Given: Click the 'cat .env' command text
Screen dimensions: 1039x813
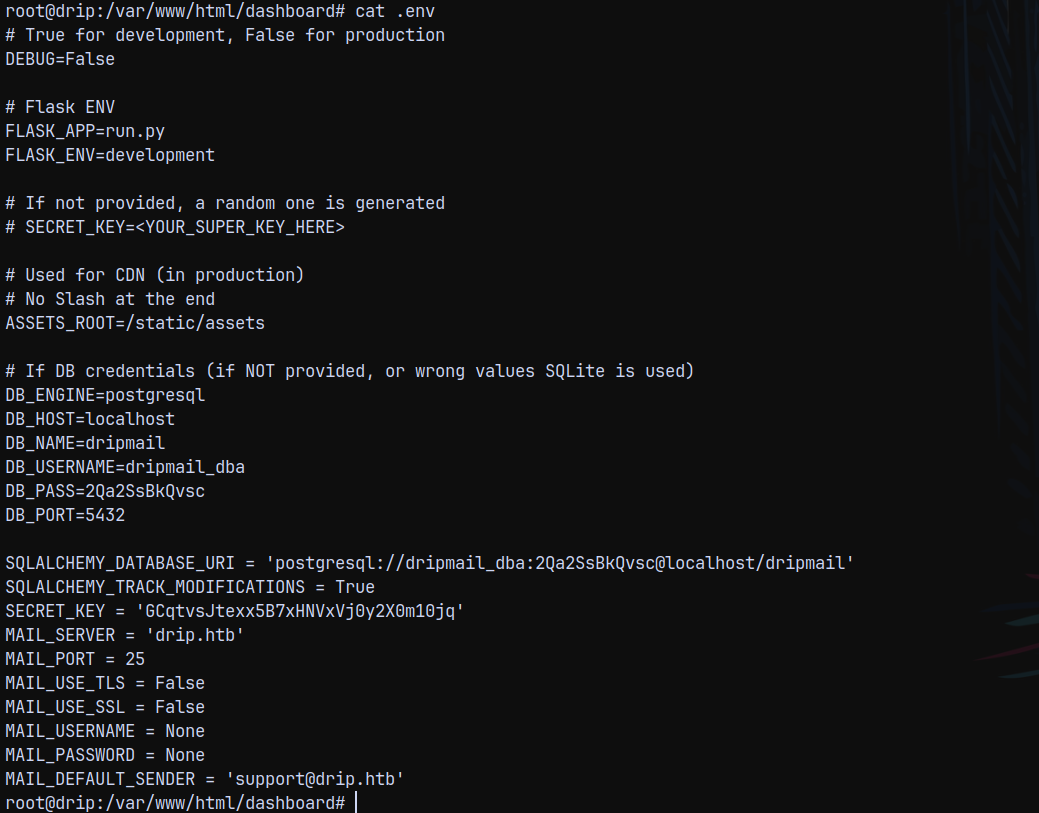Looking at the screenshot, I should coord(395,11).
